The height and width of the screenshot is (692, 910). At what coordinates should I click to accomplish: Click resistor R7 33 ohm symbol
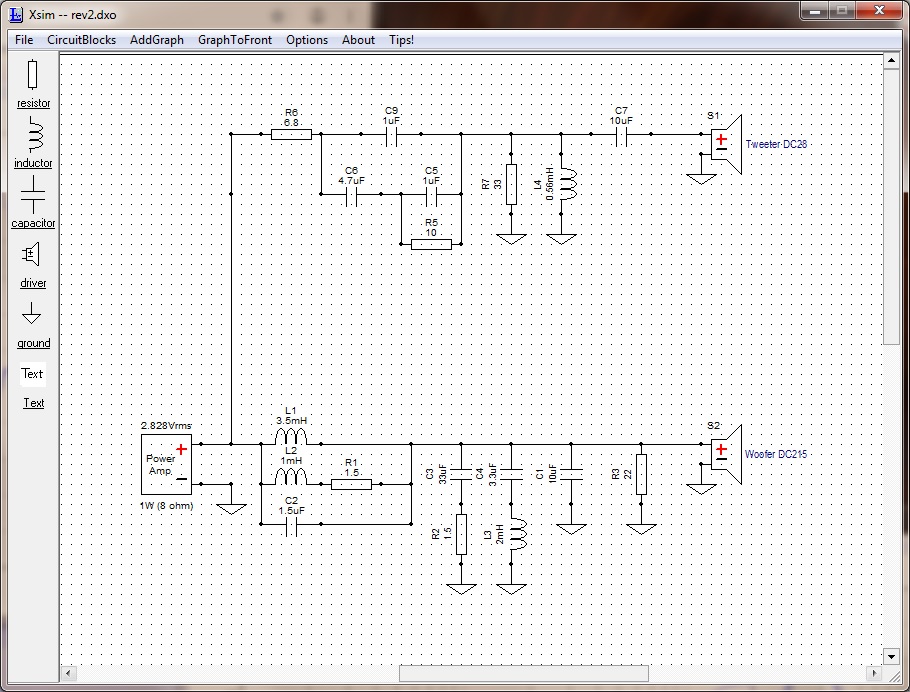[x=511, y=184]
